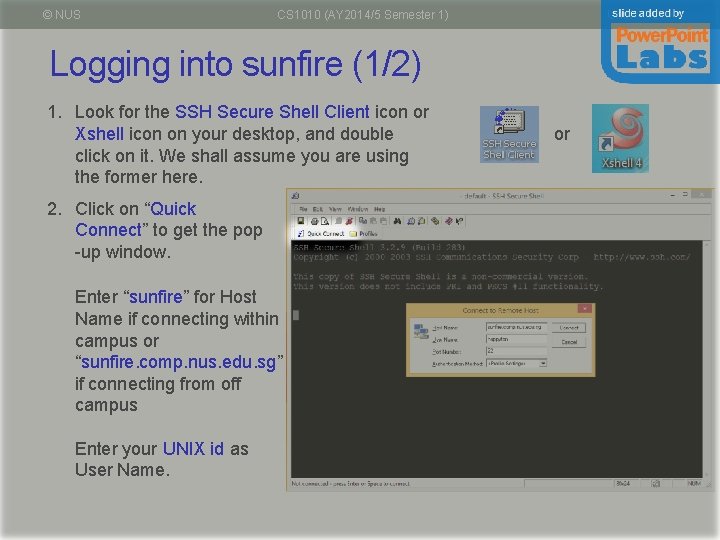Click the red Disconnect toolbar icon

[x=349, y=221]
